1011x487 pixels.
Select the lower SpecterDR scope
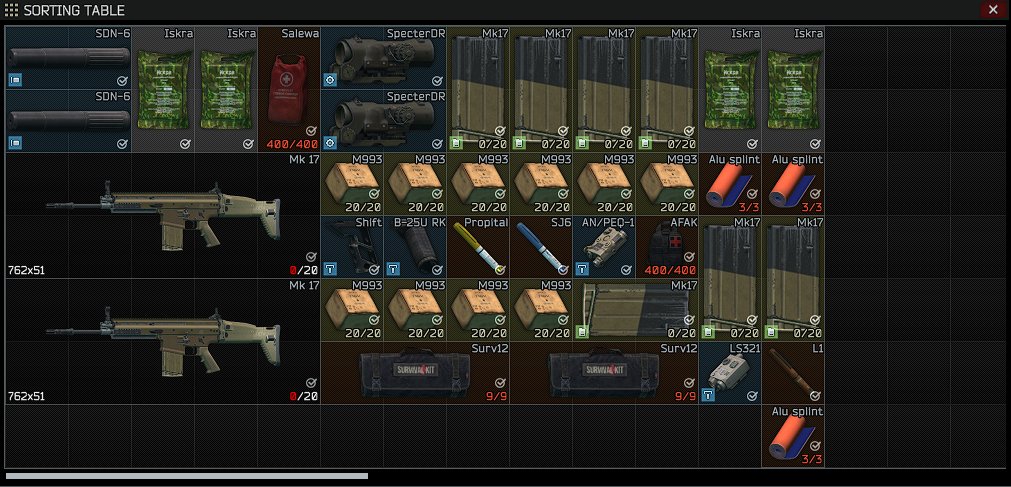tap(384, 121)
